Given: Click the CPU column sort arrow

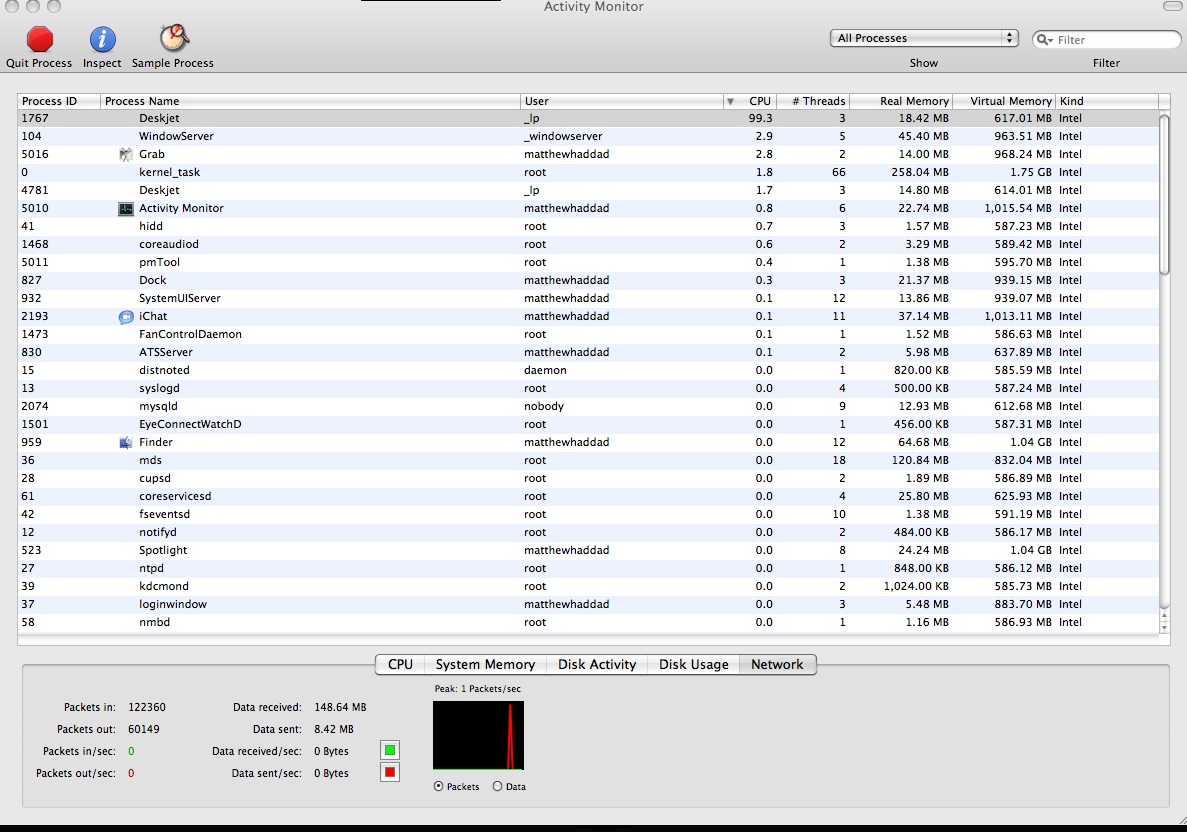Looking at the screenshot, I should 731,101.
